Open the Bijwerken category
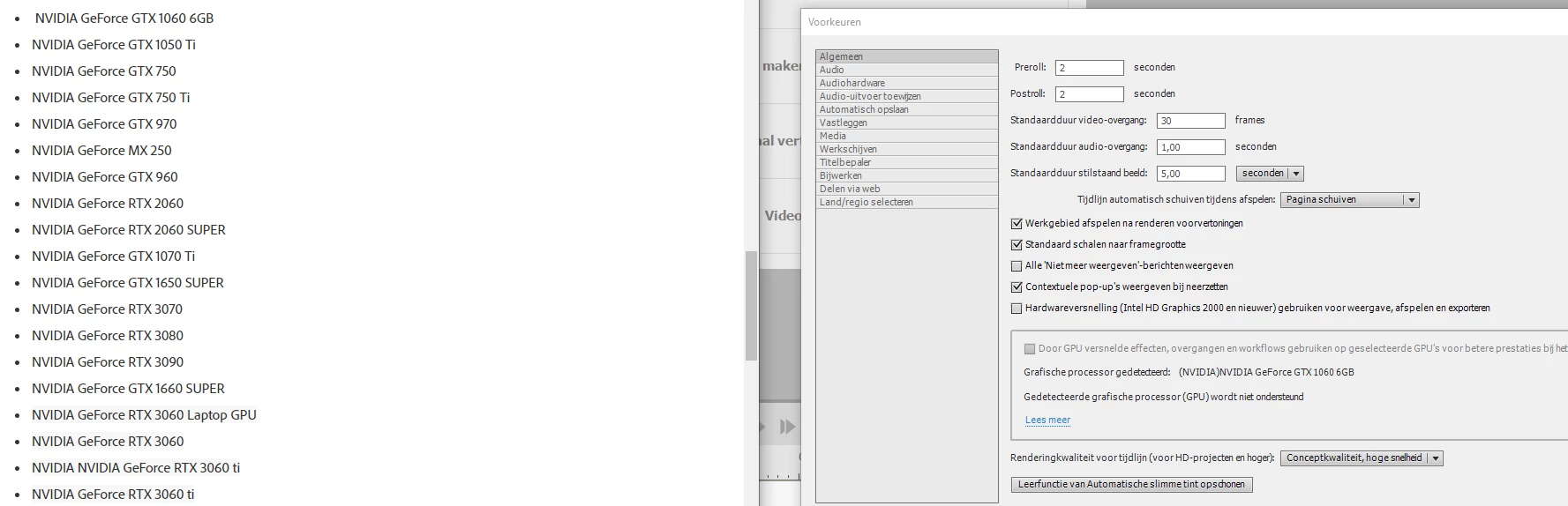 (906, 175)
